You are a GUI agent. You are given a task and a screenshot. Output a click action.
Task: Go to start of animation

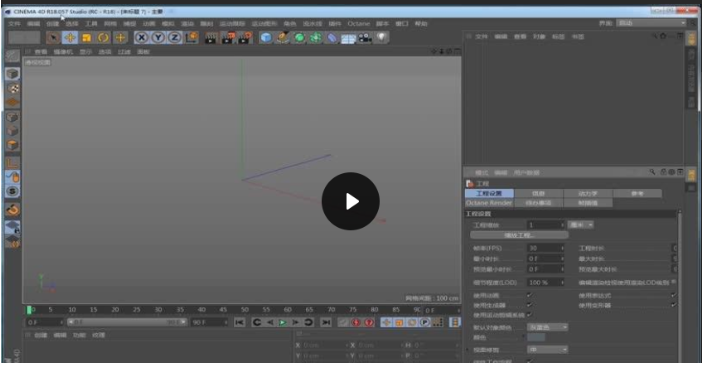(240, 322)
